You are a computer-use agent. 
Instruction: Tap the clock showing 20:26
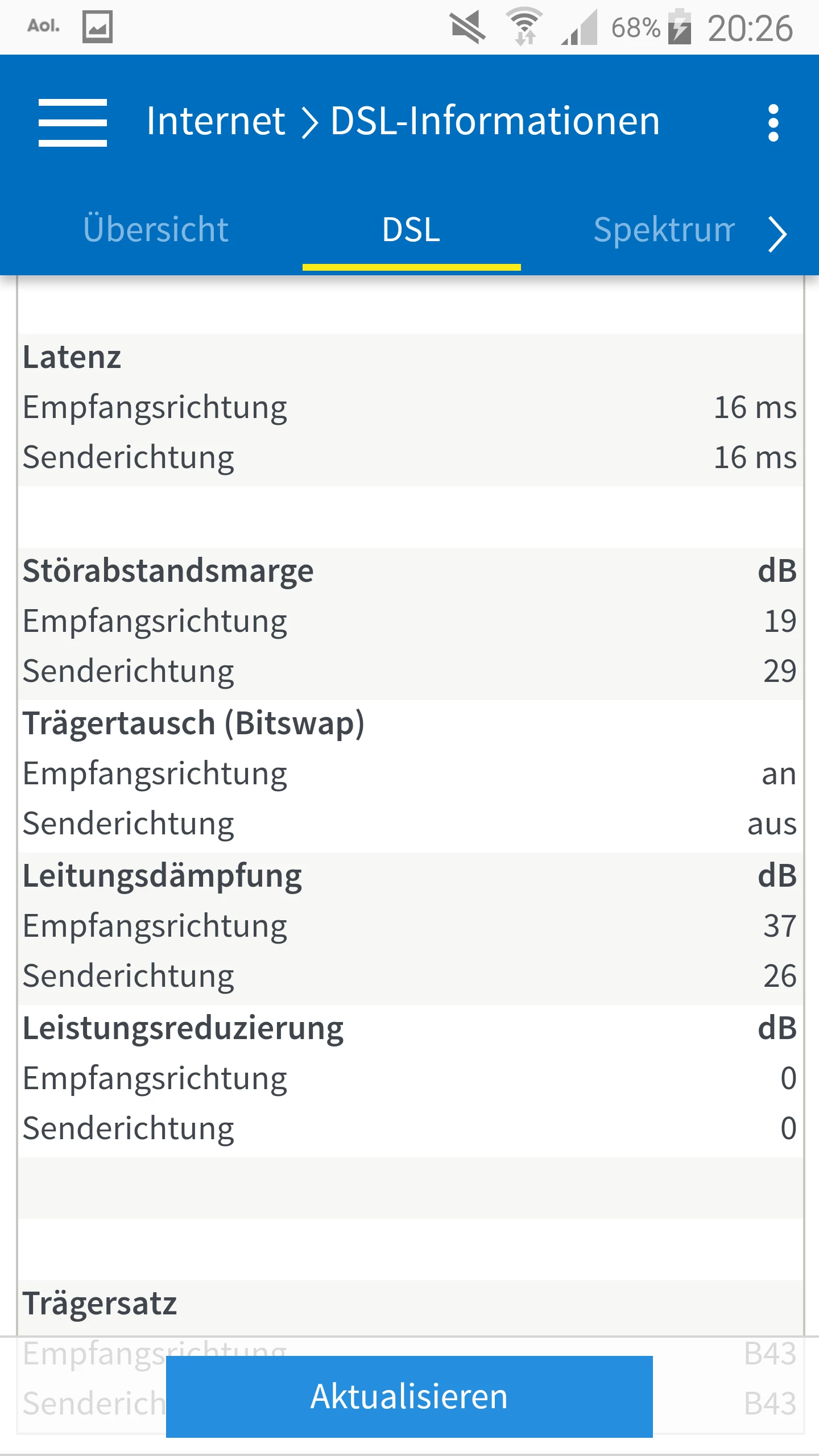tap(750, 28)
